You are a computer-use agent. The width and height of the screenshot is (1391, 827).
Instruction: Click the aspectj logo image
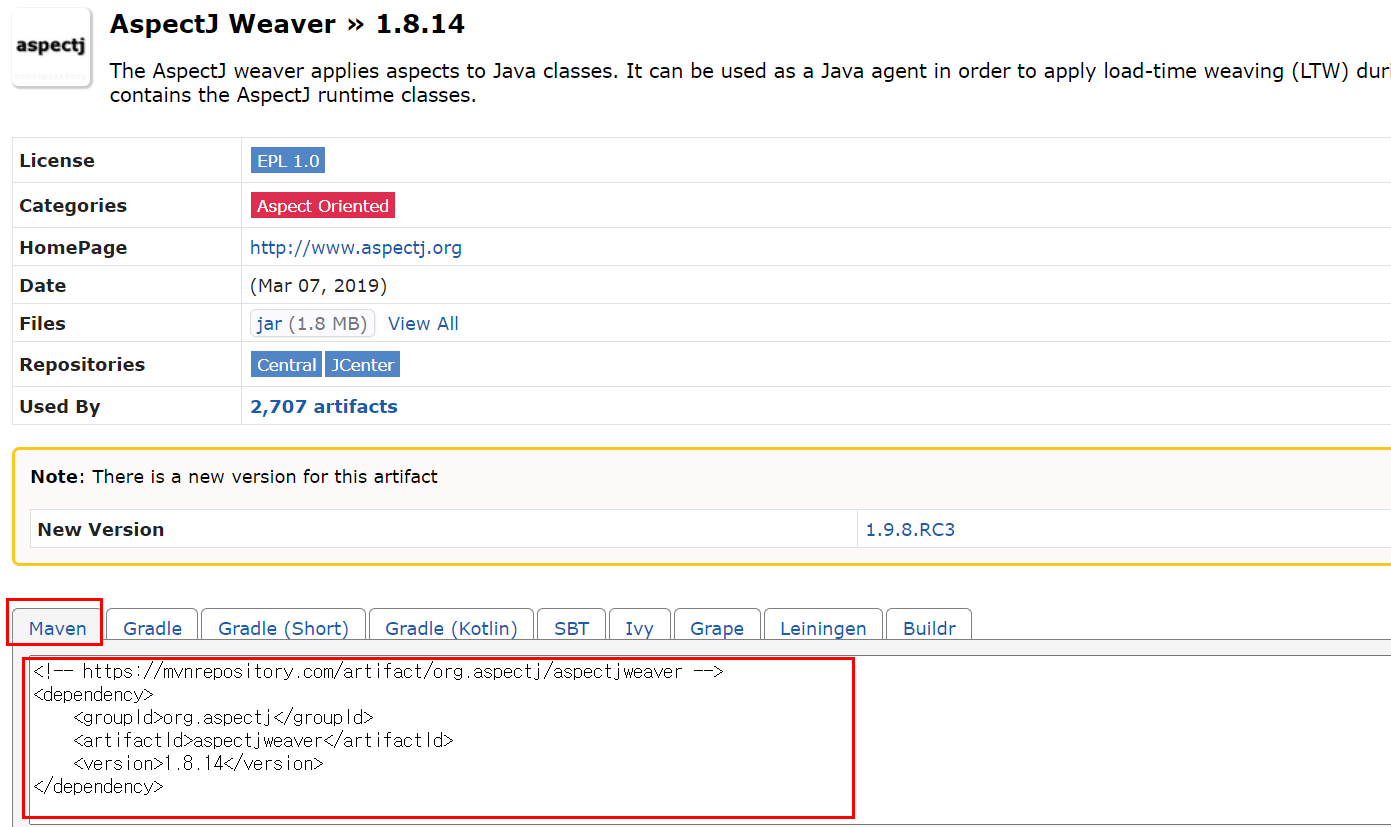pos(51,47)
